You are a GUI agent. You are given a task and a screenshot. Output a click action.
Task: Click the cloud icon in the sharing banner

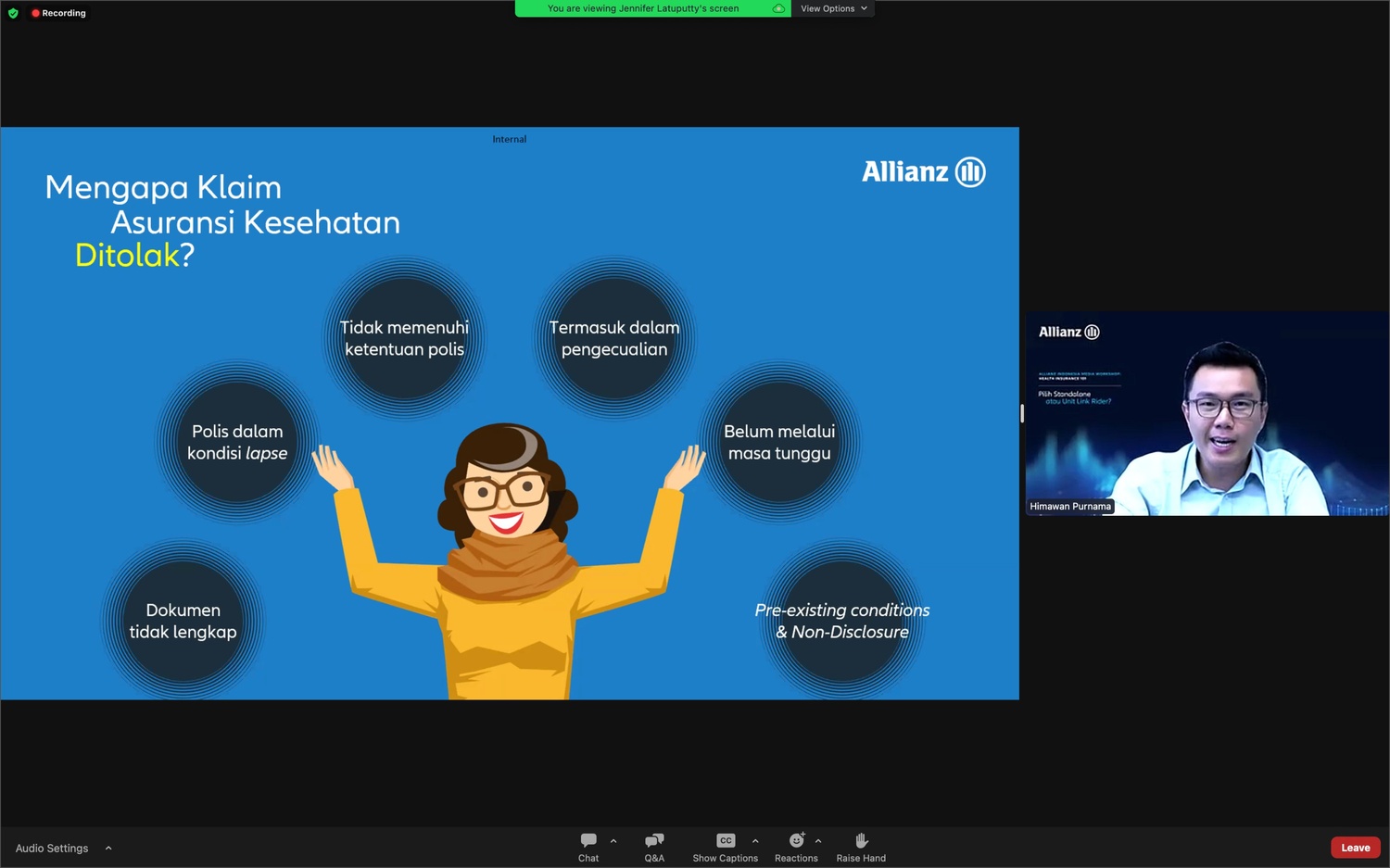click(x=778, y=8)
